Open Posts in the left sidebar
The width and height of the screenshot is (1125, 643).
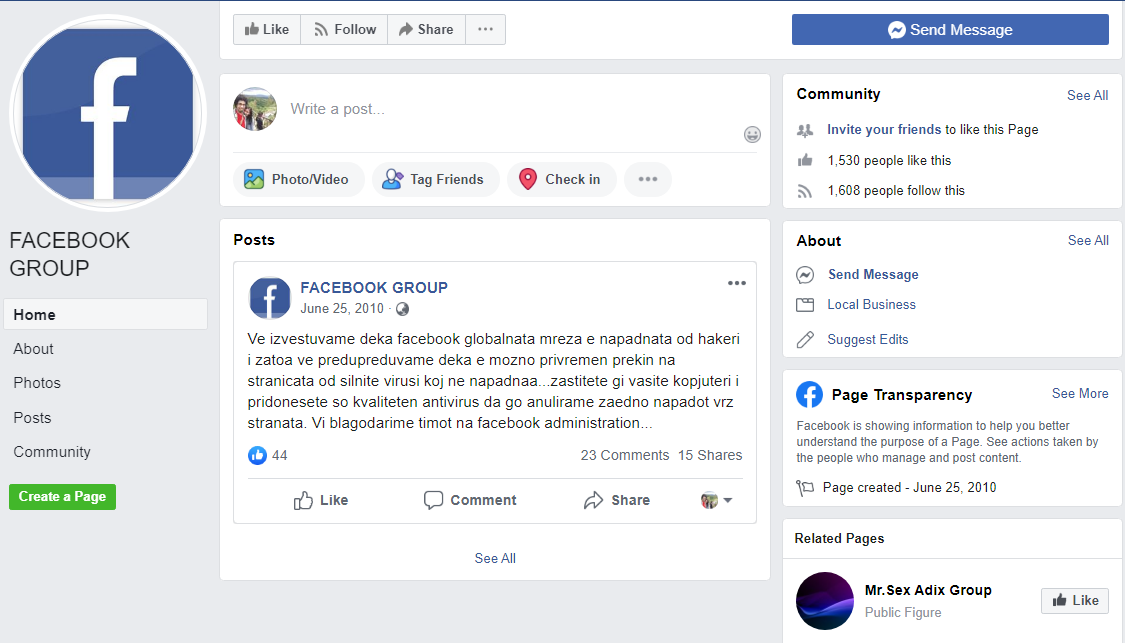coord(32,418)
